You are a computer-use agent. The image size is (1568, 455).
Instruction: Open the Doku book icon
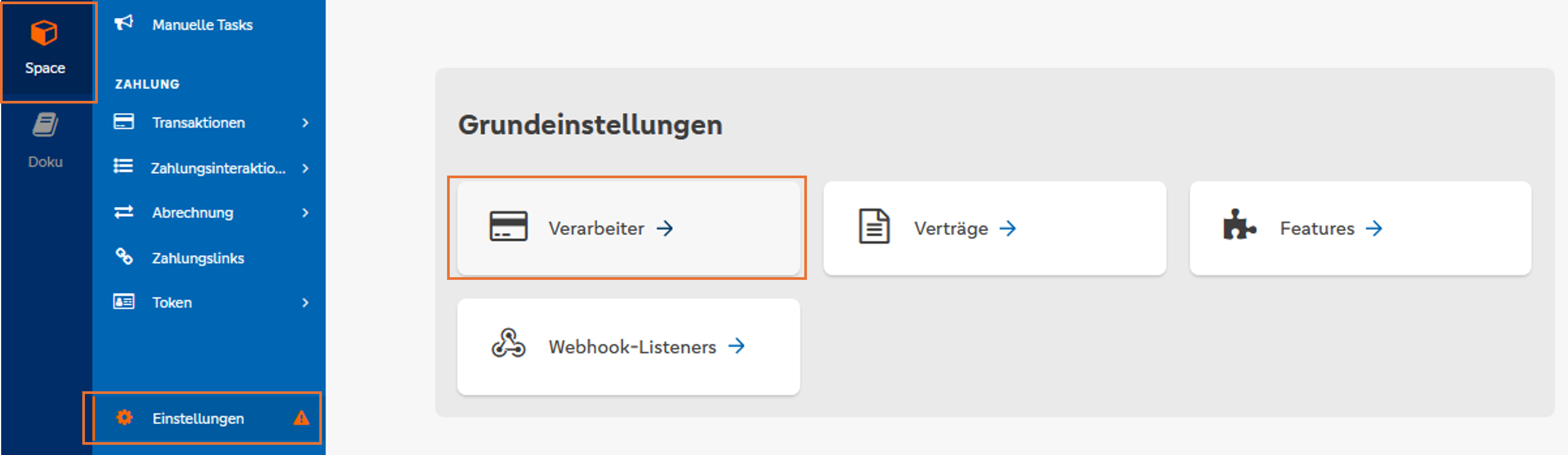[x=45, y=125]
